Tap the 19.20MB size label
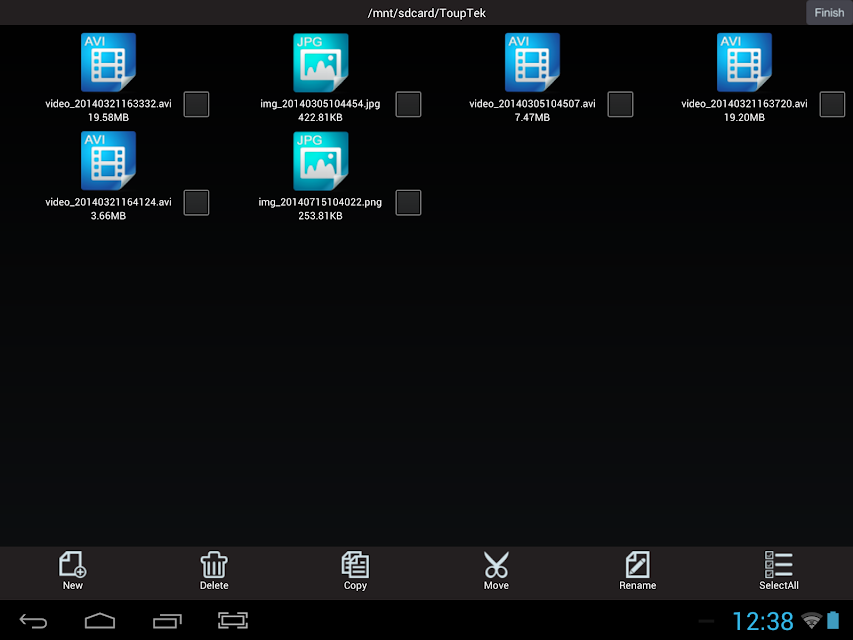 click(x=744, y=118)
